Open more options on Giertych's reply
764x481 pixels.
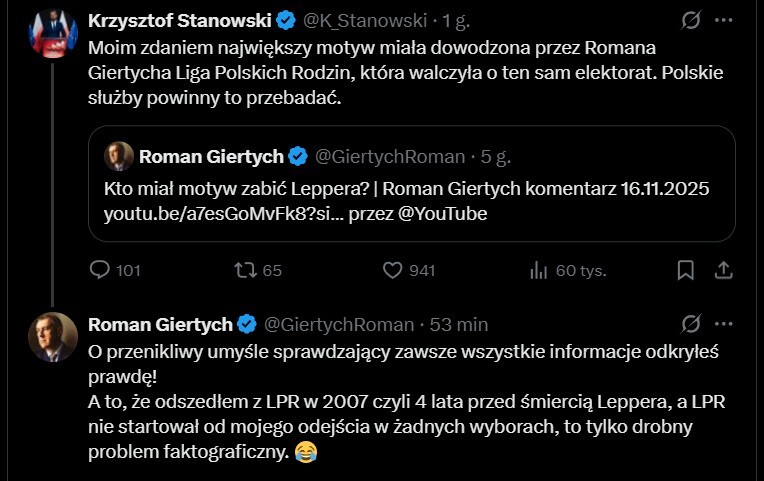coord(726,324)
